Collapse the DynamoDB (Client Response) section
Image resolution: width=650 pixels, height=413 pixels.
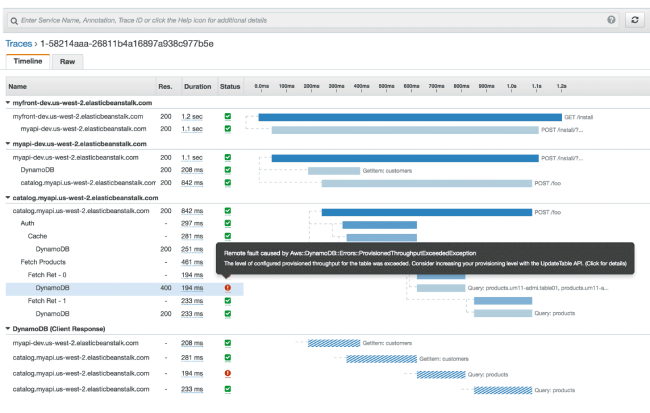coord(8,328)
